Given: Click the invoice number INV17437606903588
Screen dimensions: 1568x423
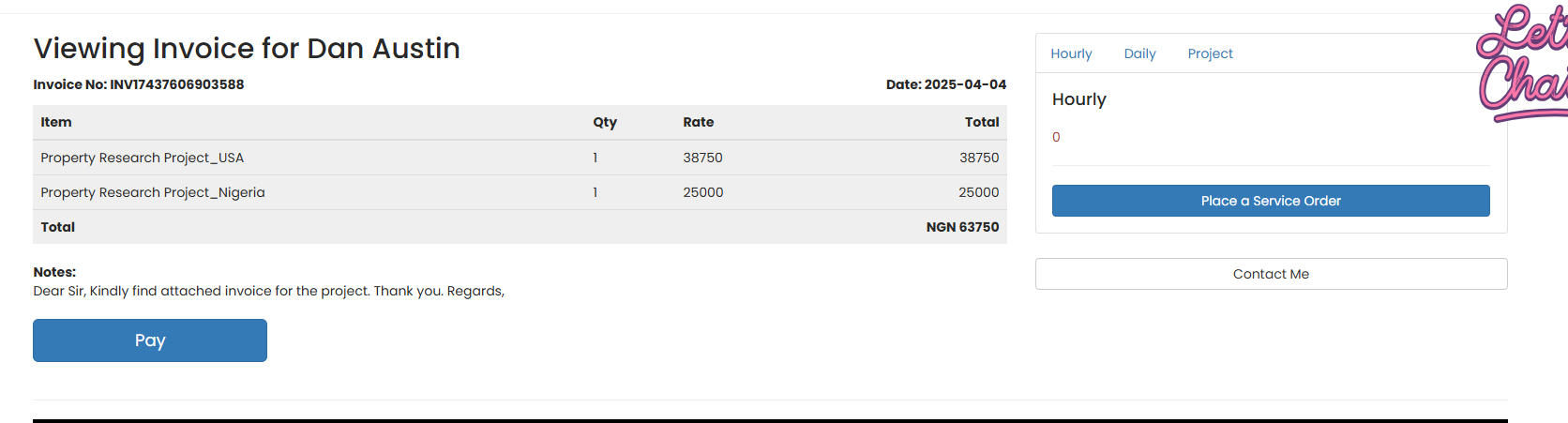Looking at the screenshot, I should click(x=177, y=84).
